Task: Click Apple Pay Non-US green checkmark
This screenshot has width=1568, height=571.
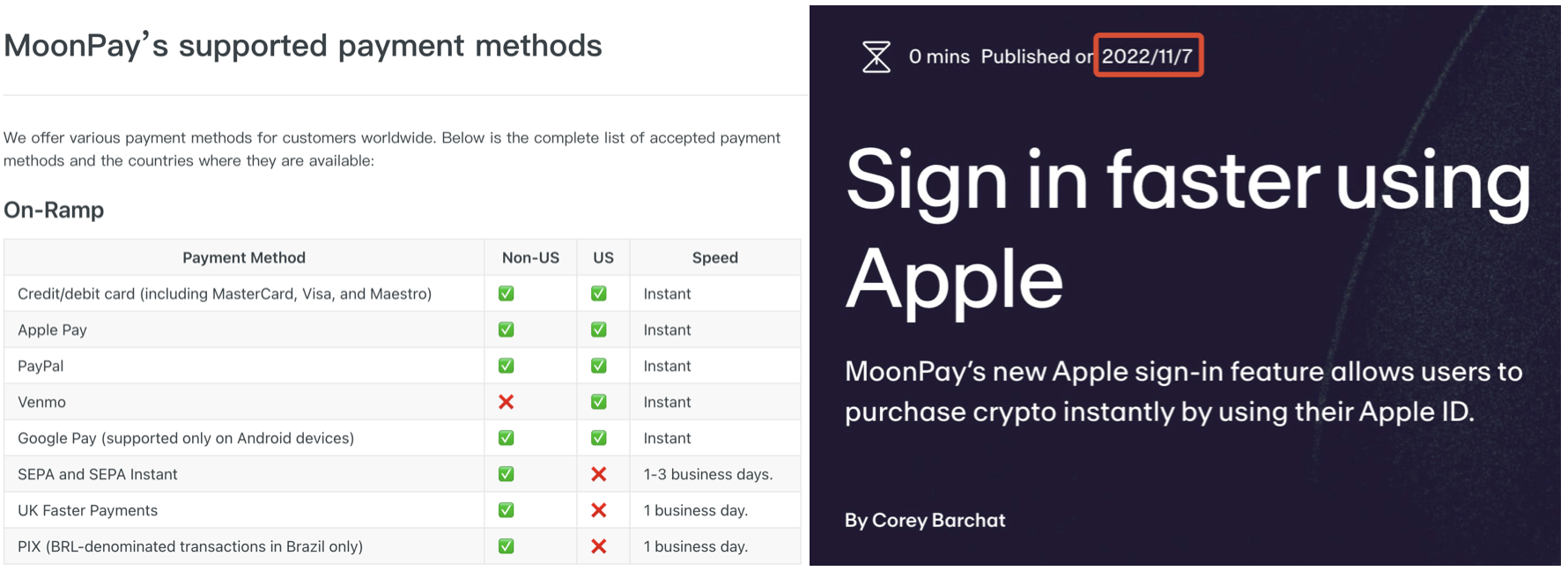Action: click(x=507, y=330)
